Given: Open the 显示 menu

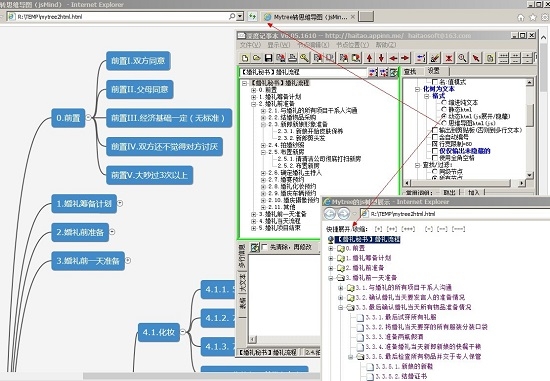Looking at the screenshot, I should (x=279, y=45).
